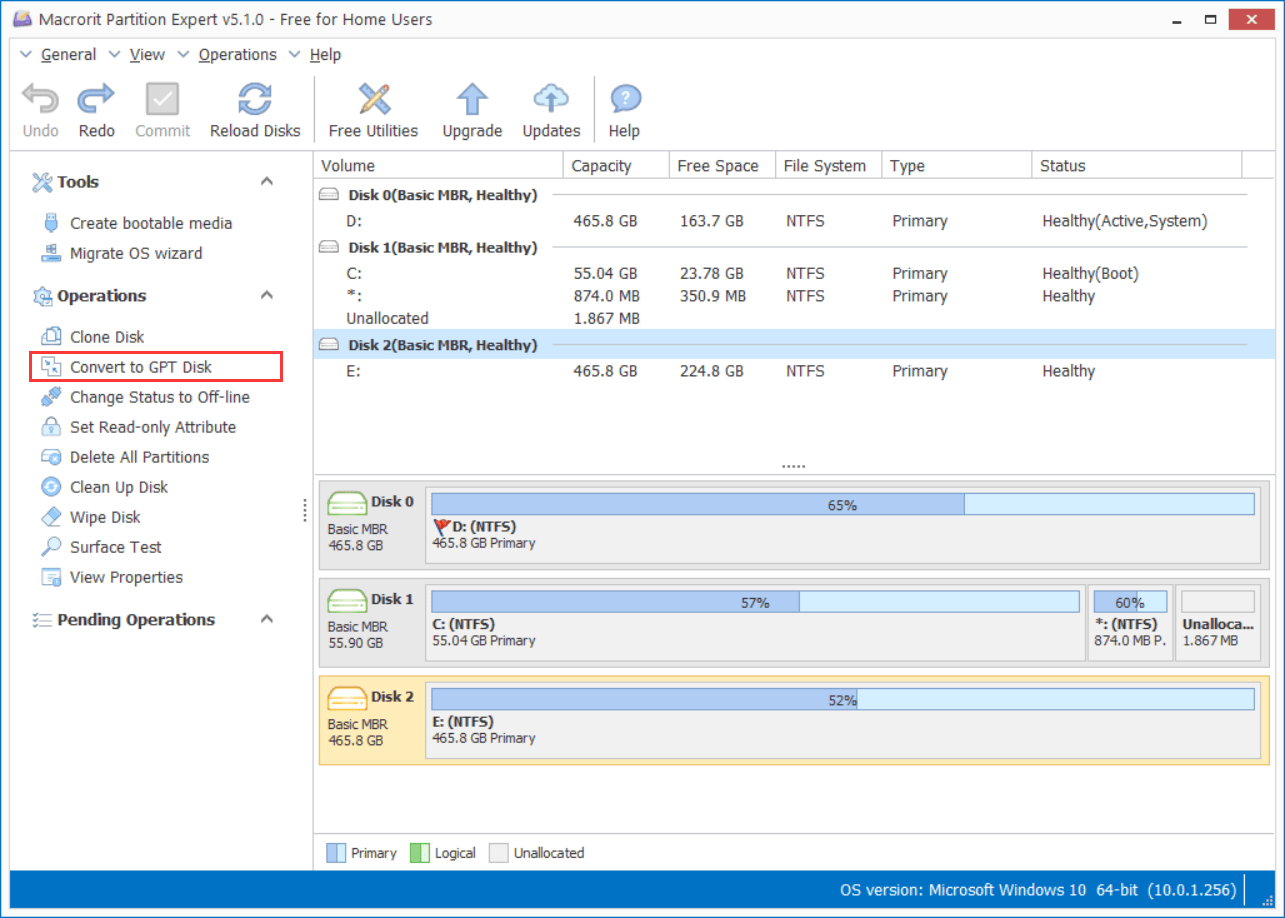This screenshot has height=918, width=1285.
Task: Open the dropdown arrow before View
Action: point(114,55)
